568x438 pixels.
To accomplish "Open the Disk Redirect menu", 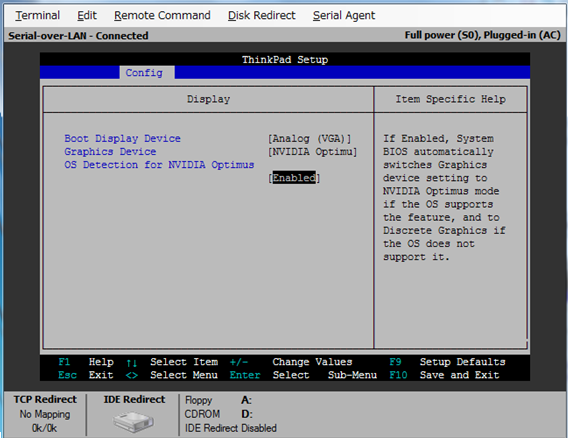I will coord(262,16).
